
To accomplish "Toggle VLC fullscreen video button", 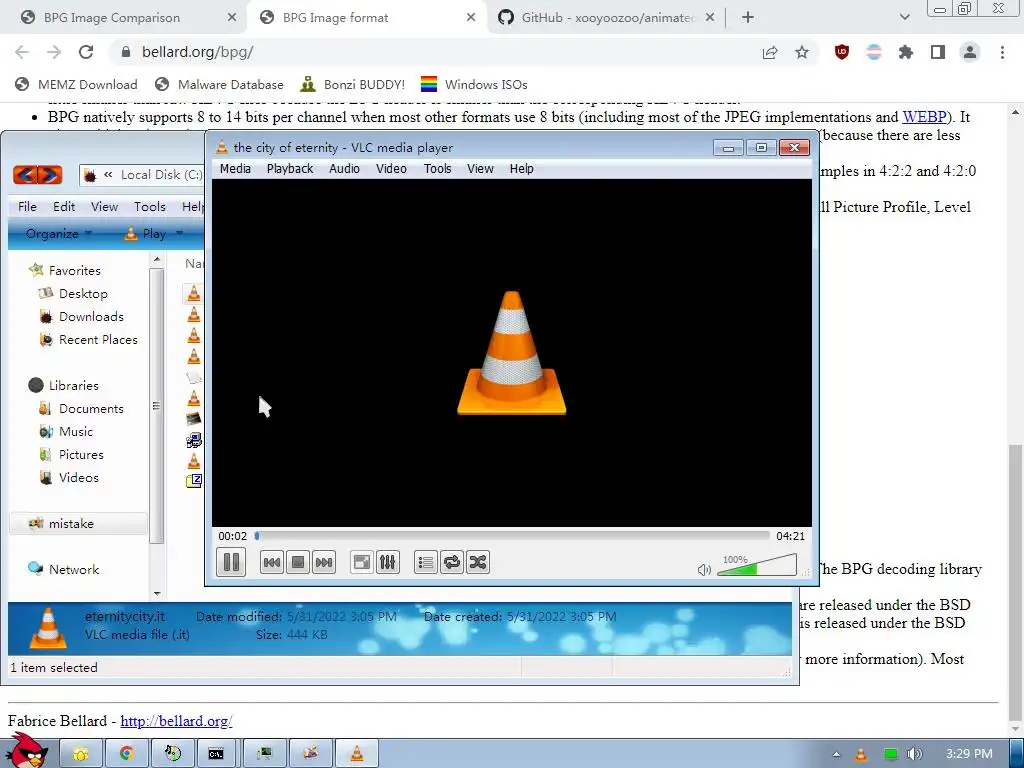I will [x=362, y=562].
